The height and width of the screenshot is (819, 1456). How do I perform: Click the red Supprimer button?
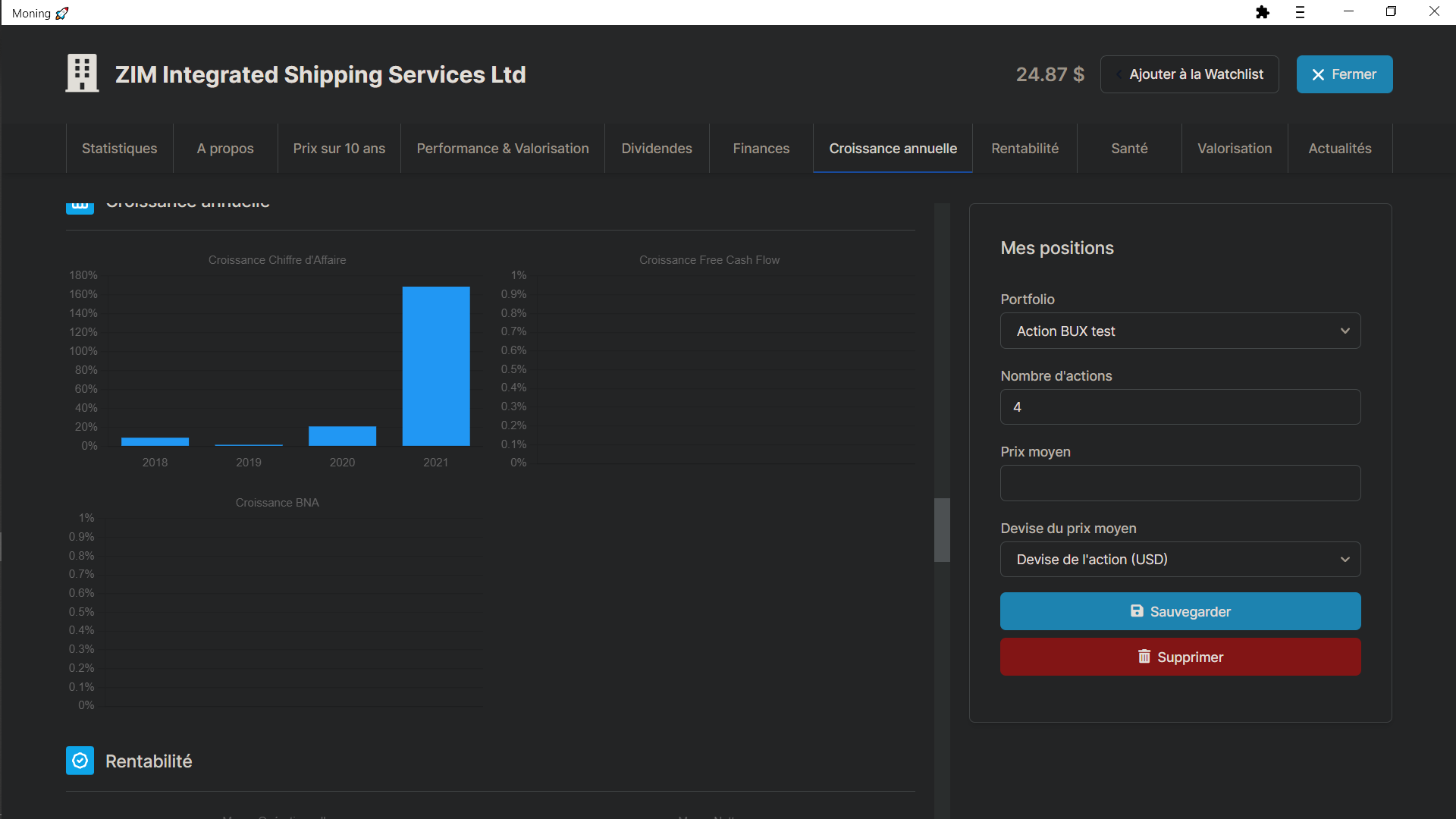1180,657
